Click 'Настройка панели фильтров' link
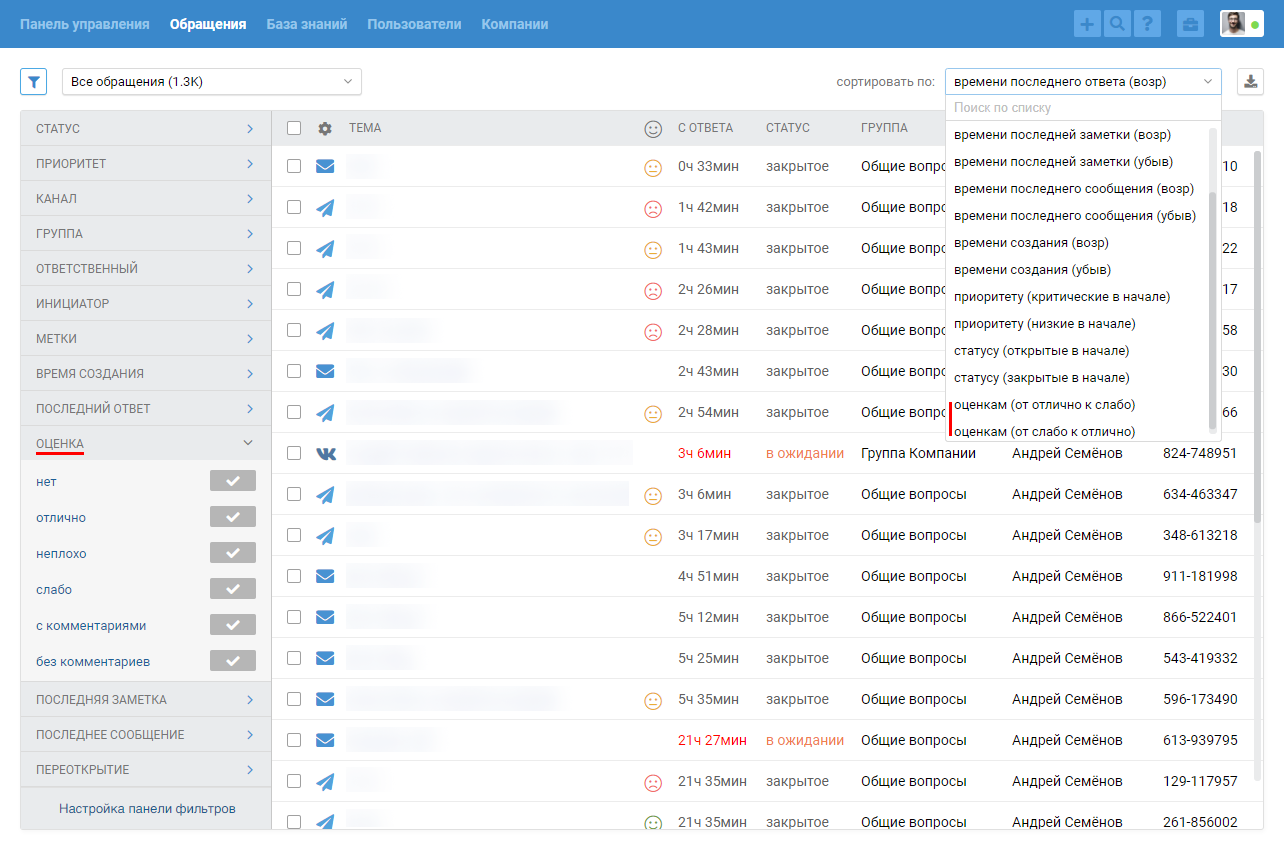This screenshot has width=1284, height=851. [x=147, y=808]
